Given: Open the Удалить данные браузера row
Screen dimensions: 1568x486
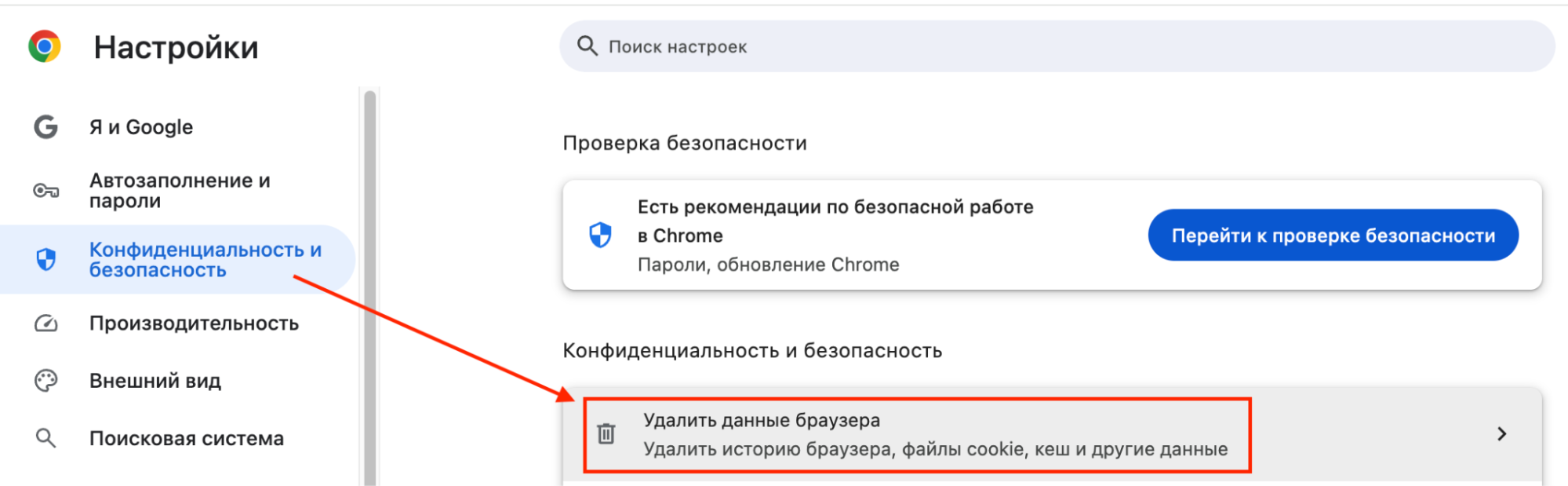Looking at the screenshot, I should 1052,434.
